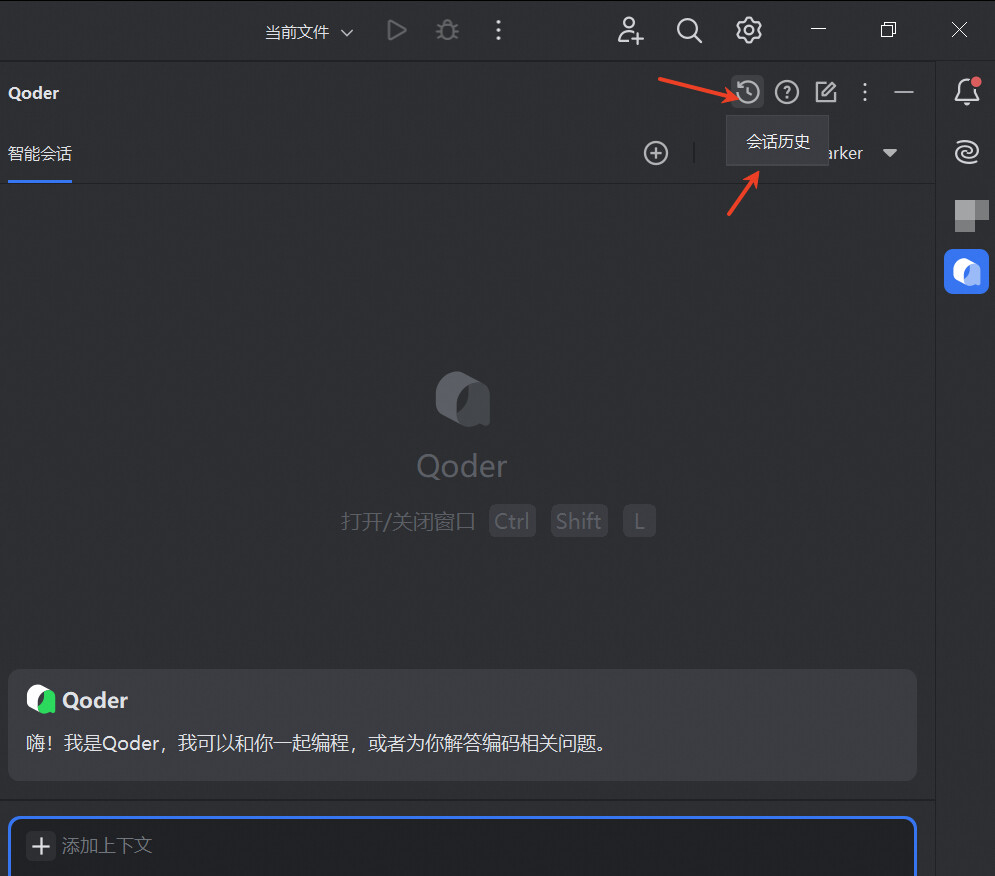Click the 打开/关闭窗口 hint text
995x876 pixels.
point(408,522)
